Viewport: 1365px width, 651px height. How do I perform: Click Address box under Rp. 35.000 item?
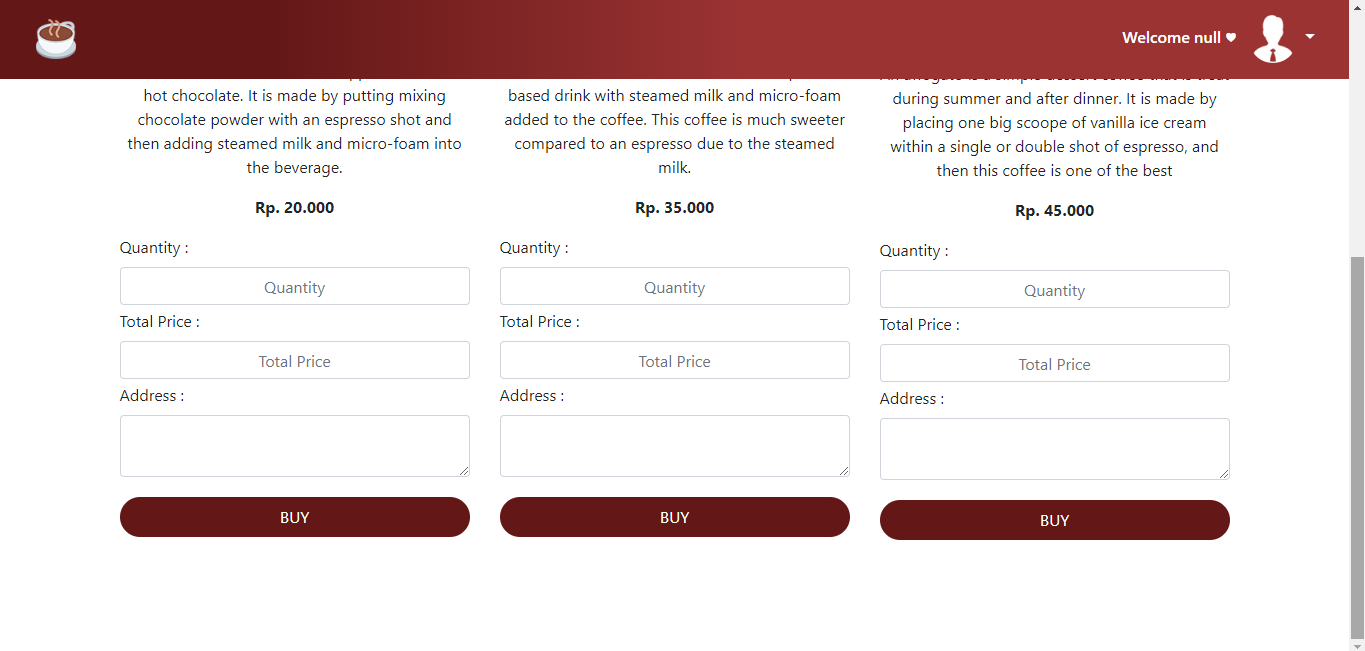(x=675, y=446)
